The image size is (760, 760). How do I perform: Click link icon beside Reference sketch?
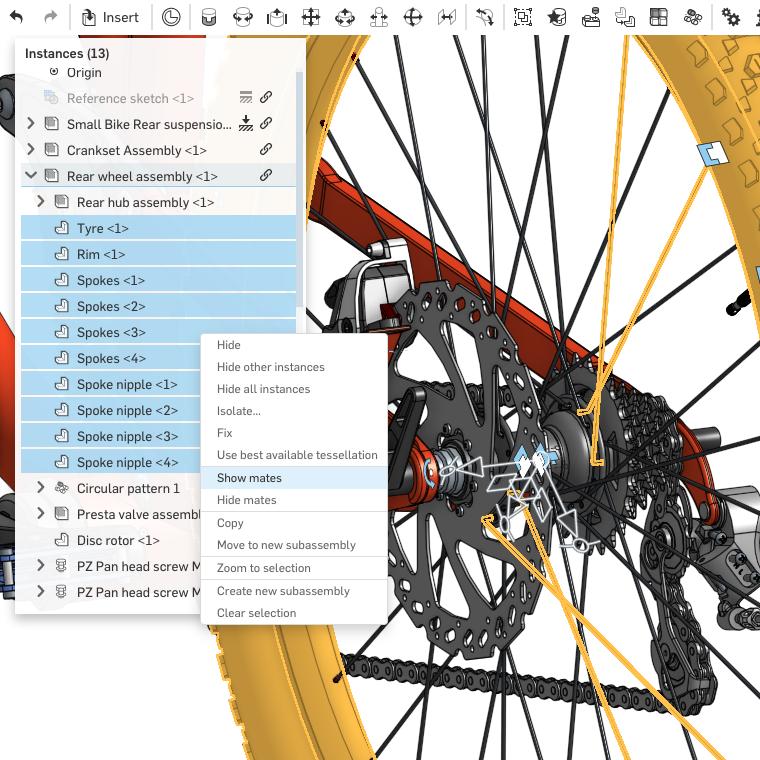tap(266, 98)
